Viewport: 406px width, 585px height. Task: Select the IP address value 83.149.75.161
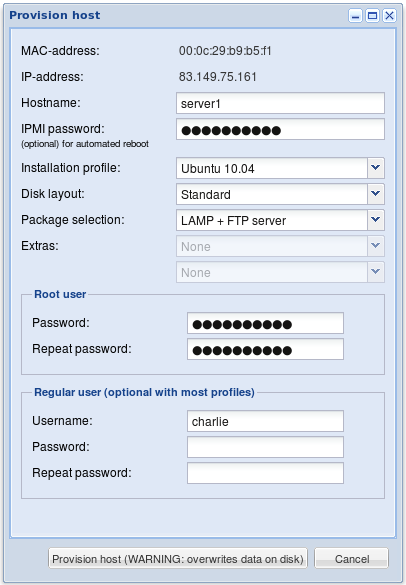click(218, 76)
